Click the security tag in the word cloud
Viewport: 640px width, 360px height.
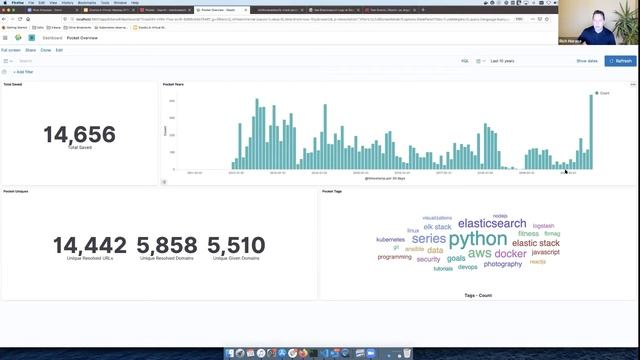tap(428, 259)
